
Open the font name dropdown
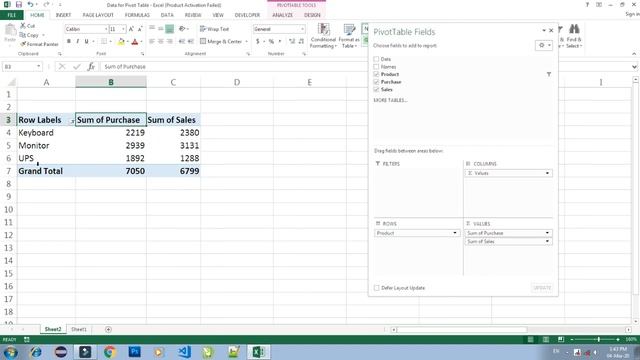(x=106, y=29)
